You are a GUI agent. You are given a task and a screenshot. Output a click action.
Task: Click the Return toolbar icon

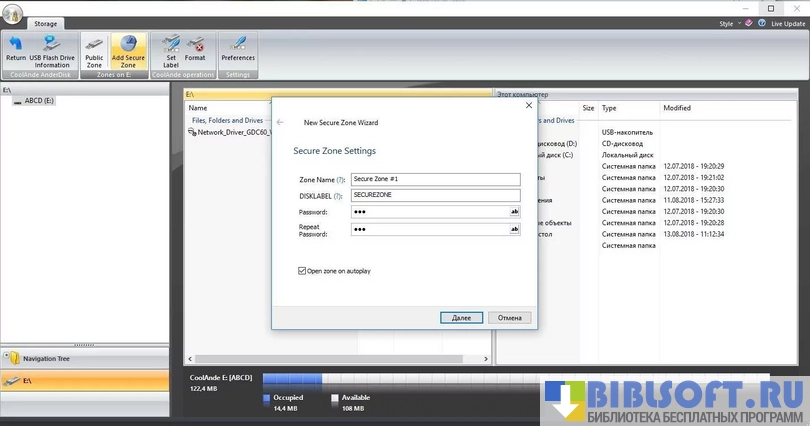(16, 48)
